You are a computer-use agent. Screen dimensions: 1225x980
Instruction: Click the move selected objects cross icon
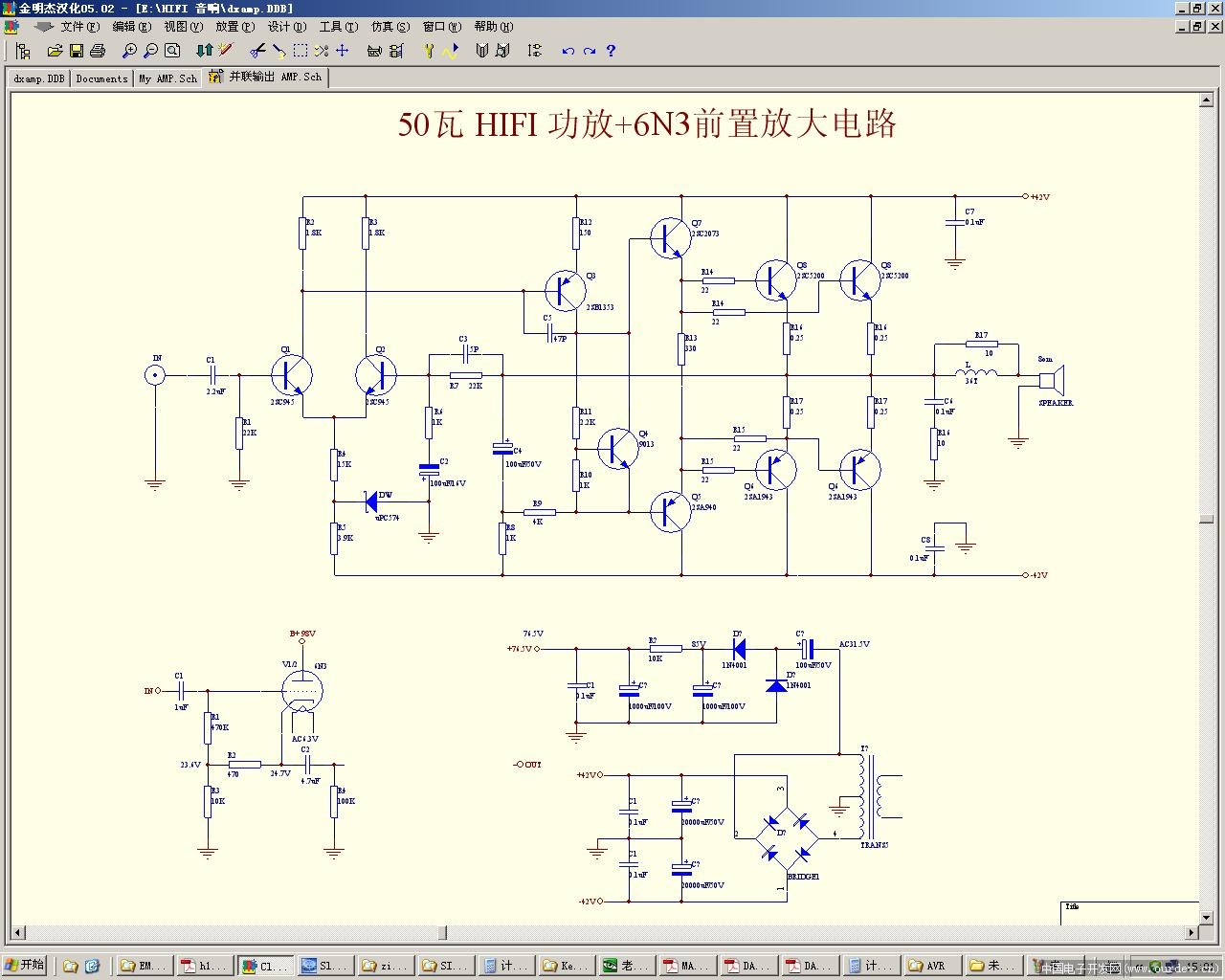tap(343, 50)
